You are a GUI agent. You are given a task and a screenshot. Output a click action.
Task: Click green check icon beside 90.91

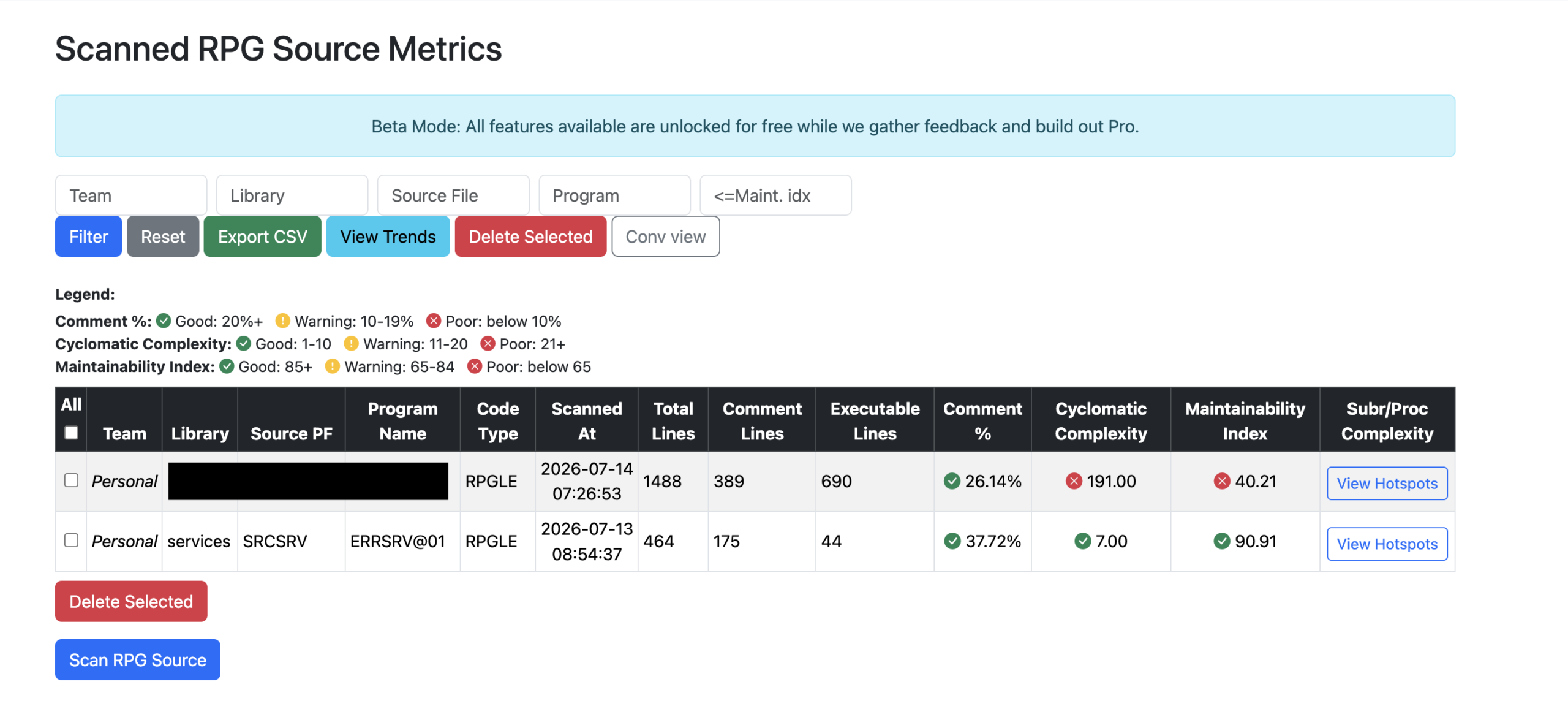pos(1222,541)
